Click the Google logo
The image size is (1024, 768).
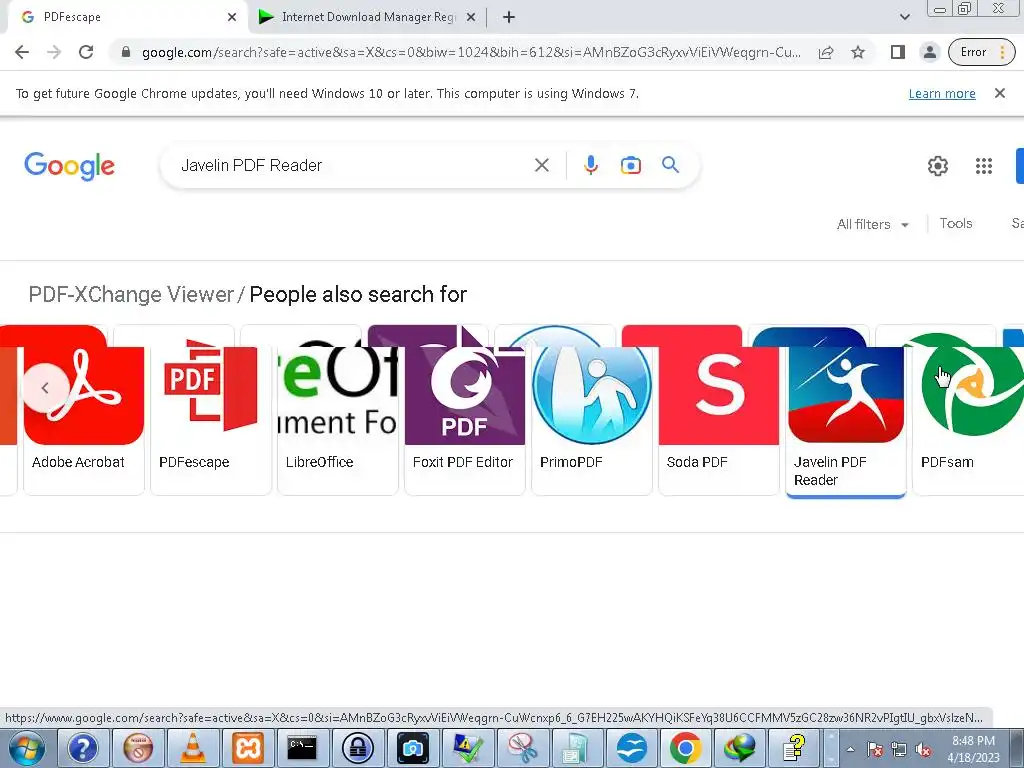tap(69, 166)
